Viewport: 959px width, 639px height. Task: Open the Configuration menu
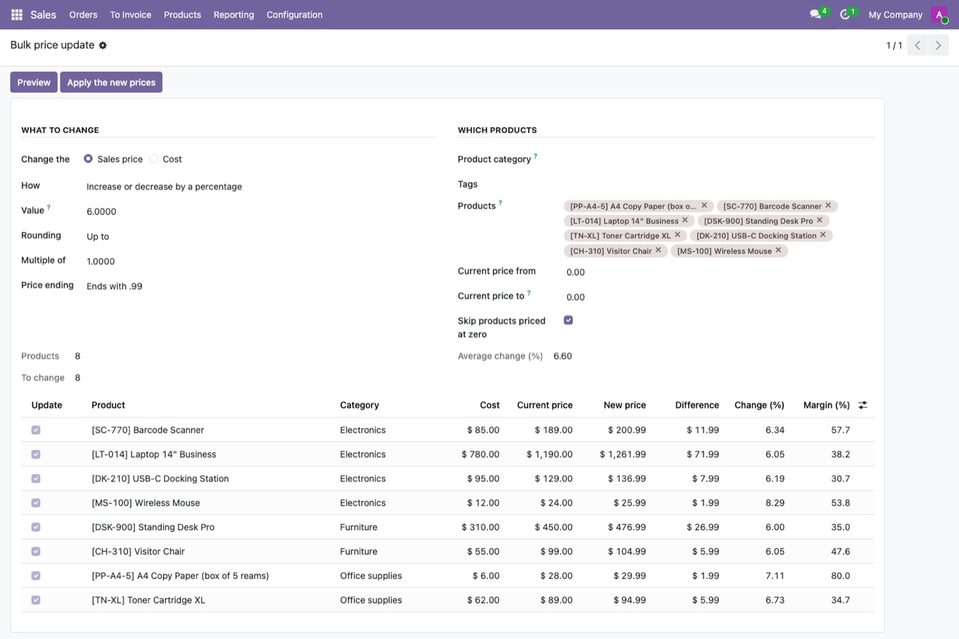point(294,15)
